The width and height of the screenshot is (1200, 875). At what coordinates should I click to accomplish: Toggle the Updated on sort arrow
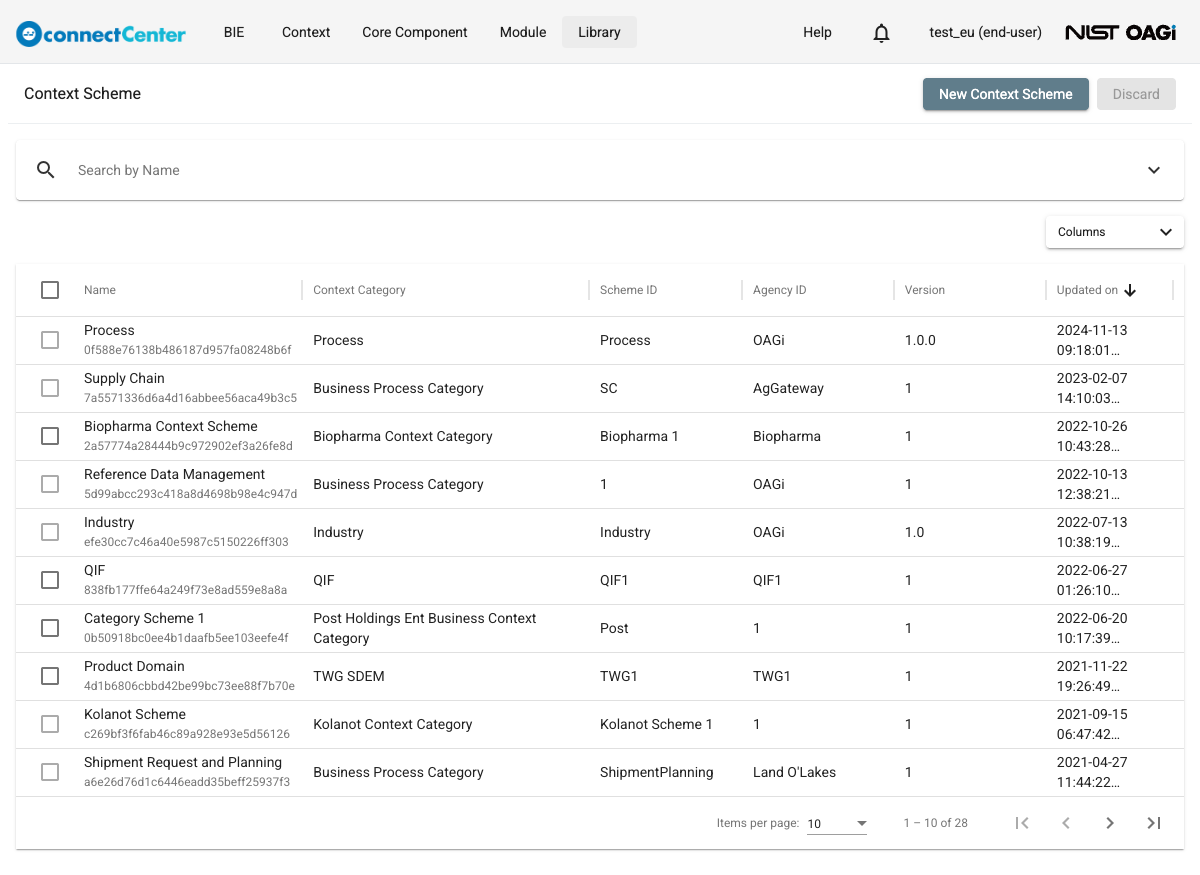point(1131,290)
